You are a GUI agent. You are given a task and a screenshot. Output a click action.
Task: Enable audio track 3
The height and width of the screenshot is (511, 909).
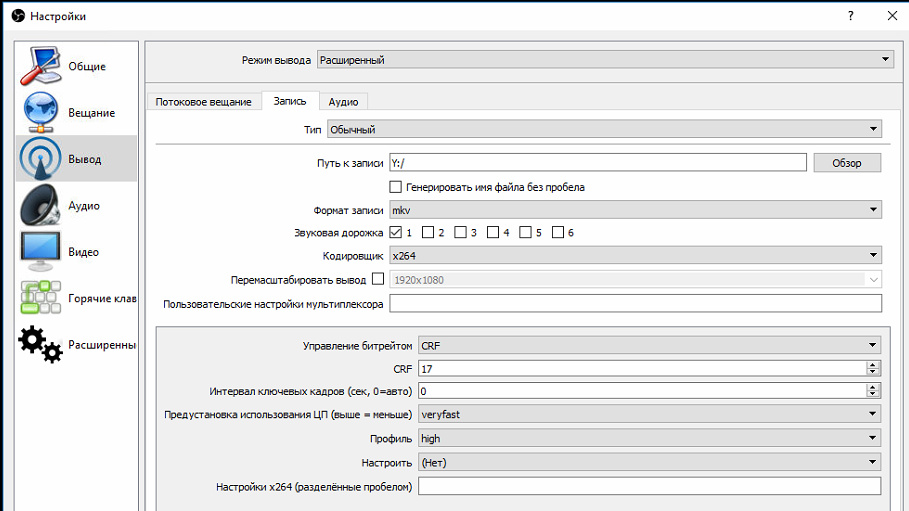point(460,232)
